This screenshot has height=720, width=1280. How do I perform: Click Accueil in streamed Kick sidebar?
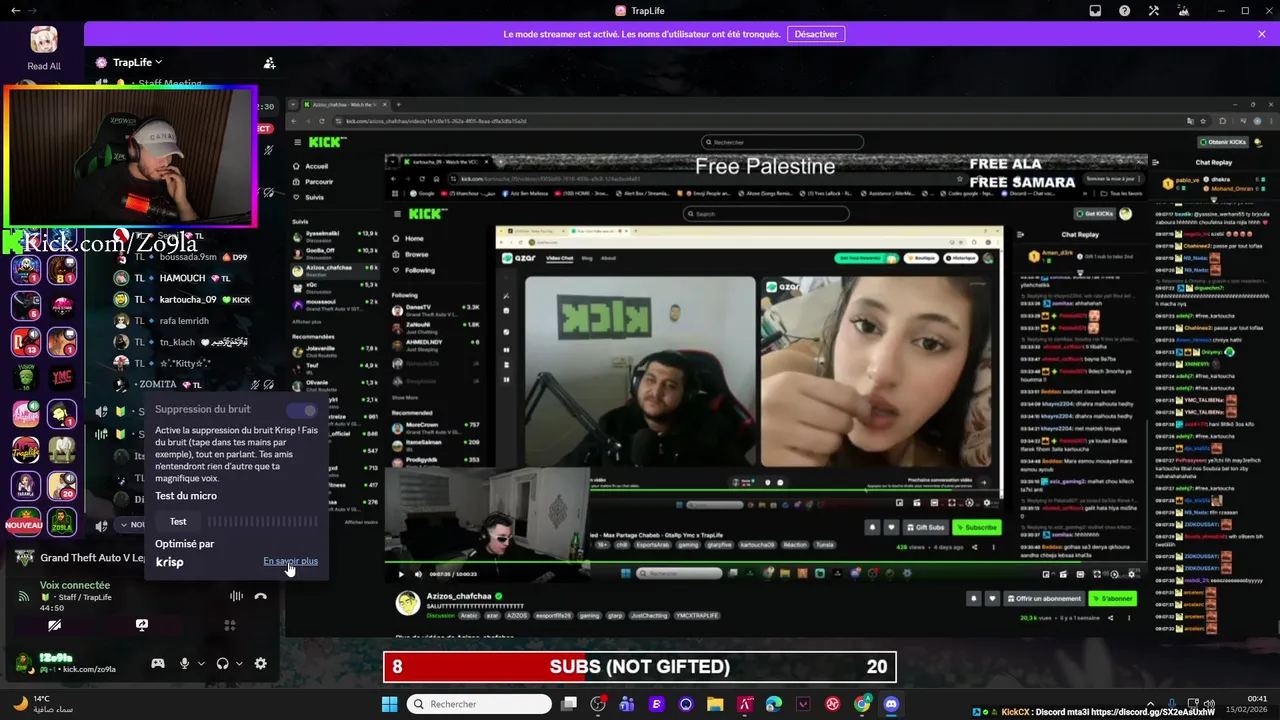tap(316, 166)
